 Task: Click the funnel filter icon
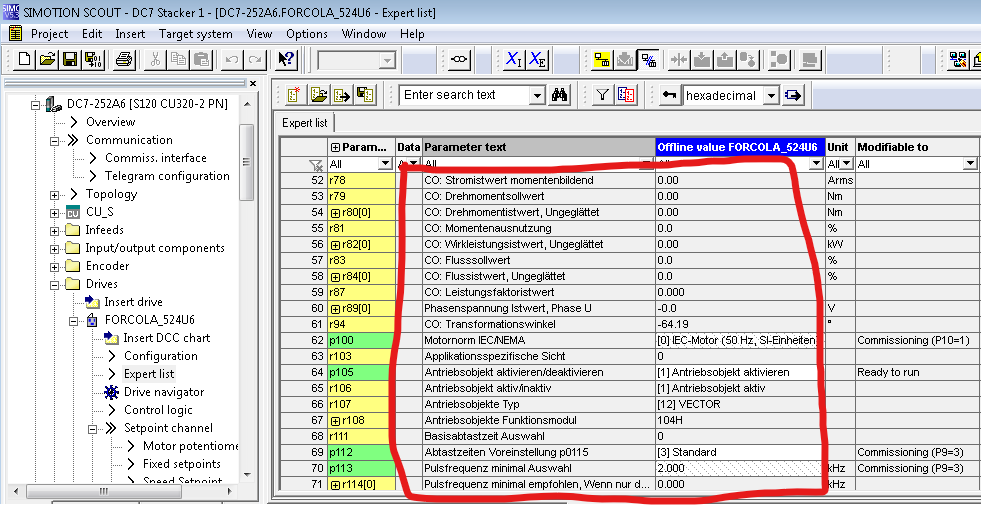(x=603, y=95)
